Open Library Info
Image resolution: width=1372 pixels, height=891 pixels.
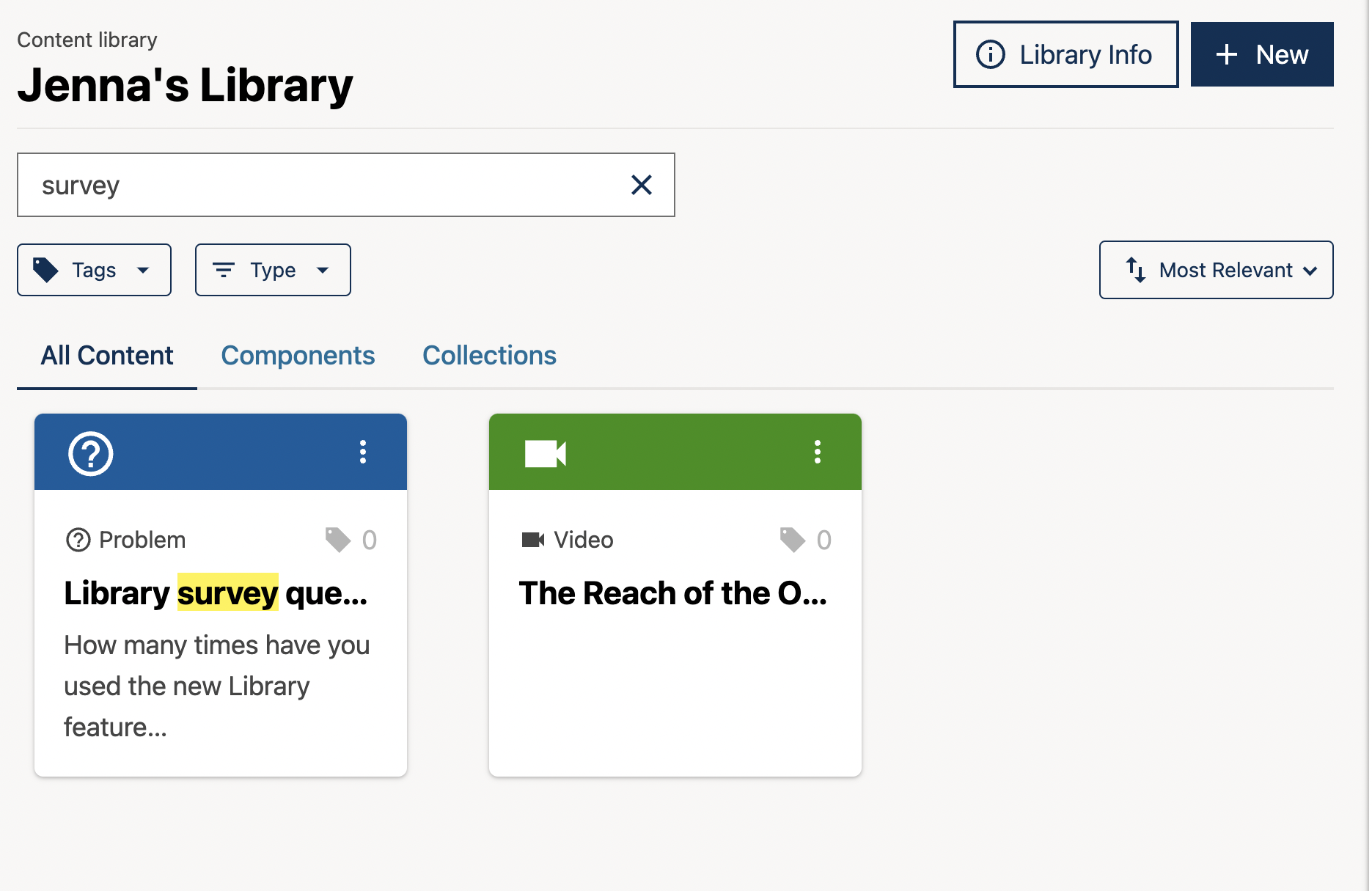(x=1065, y=54)
